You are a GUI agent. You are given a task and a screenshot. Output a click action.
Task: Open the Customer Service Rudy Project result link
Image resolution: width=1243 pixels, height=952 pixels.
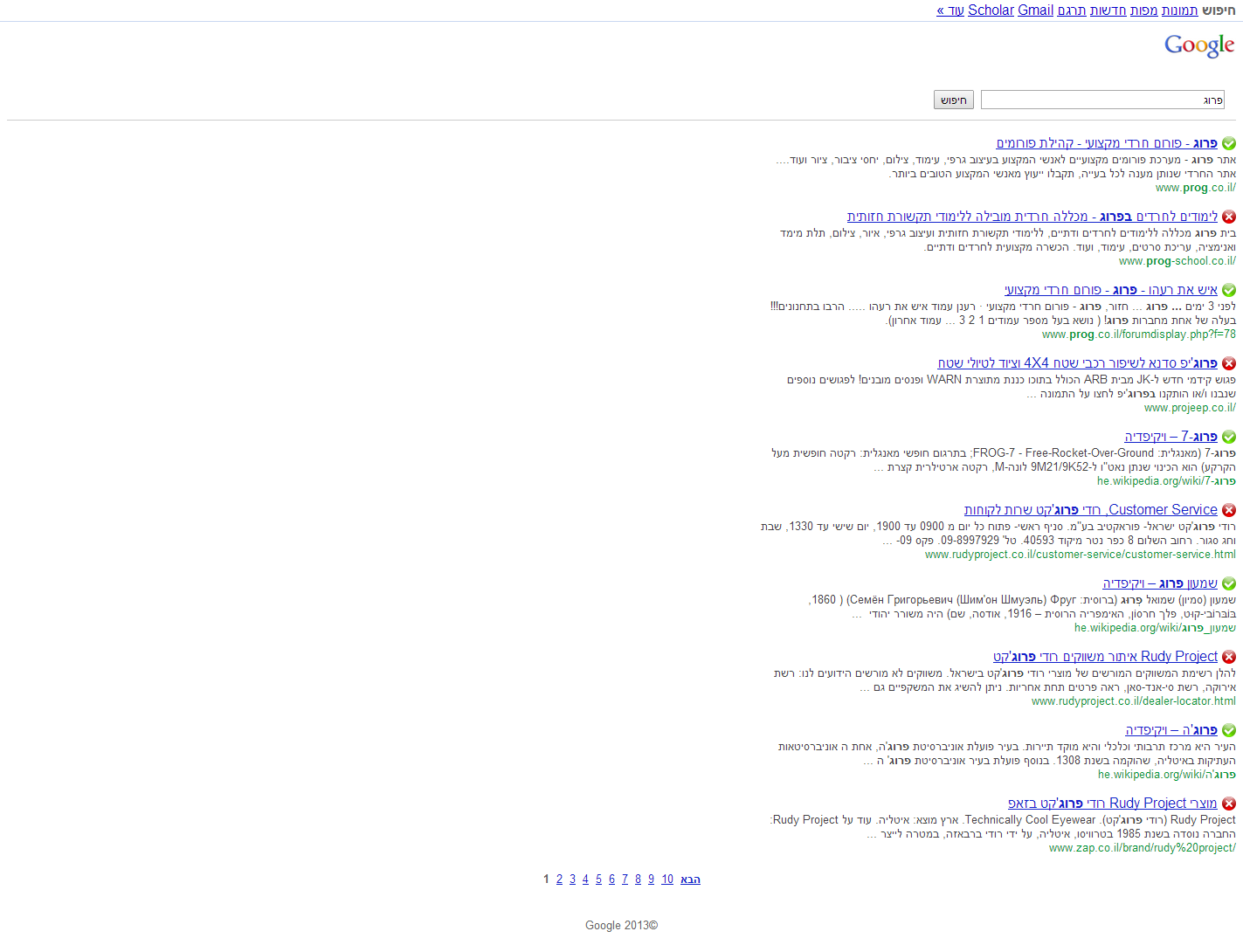pyautogui.click(x=1091, y=510)
